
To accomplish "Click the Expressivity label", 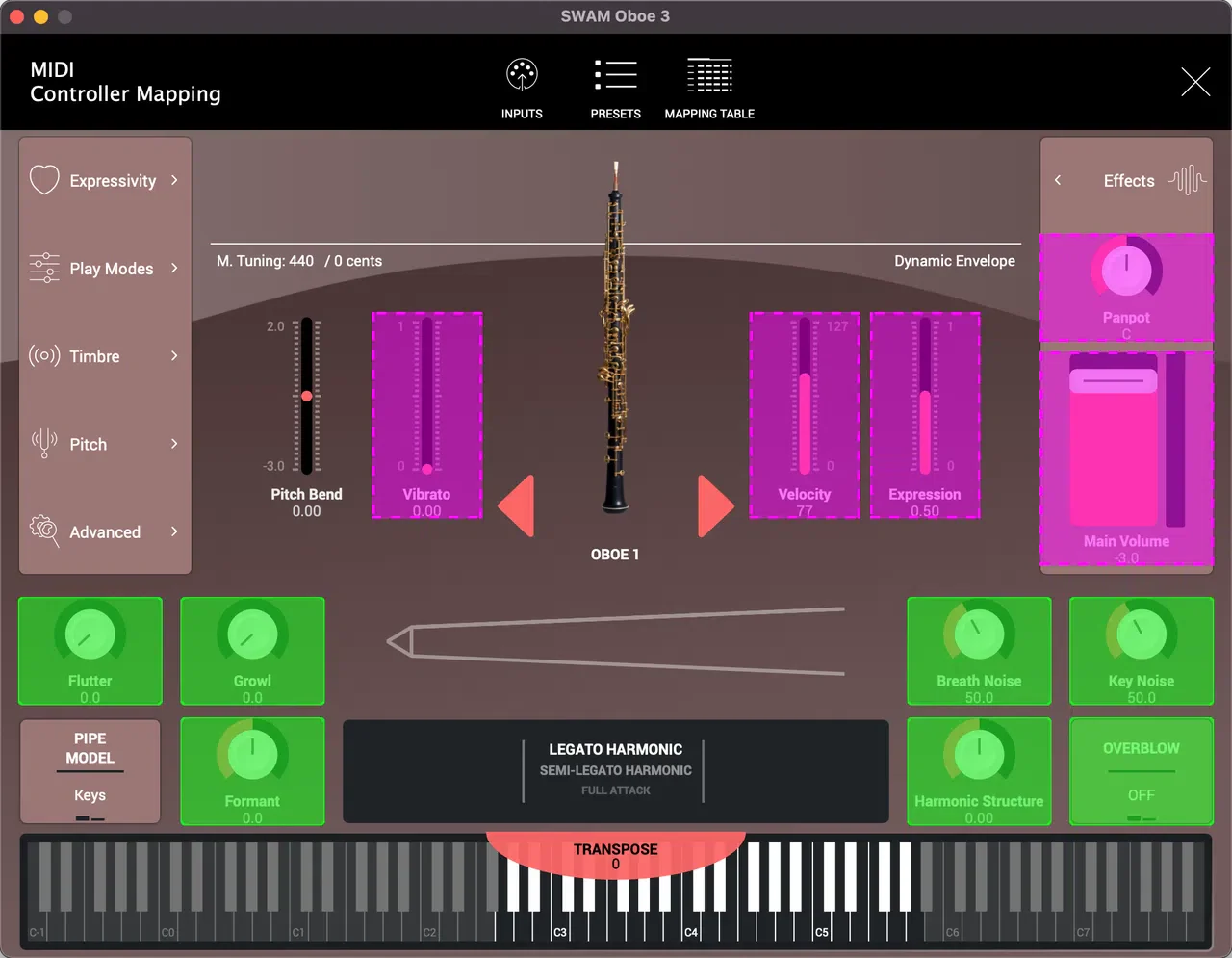I will coord(113,181).
